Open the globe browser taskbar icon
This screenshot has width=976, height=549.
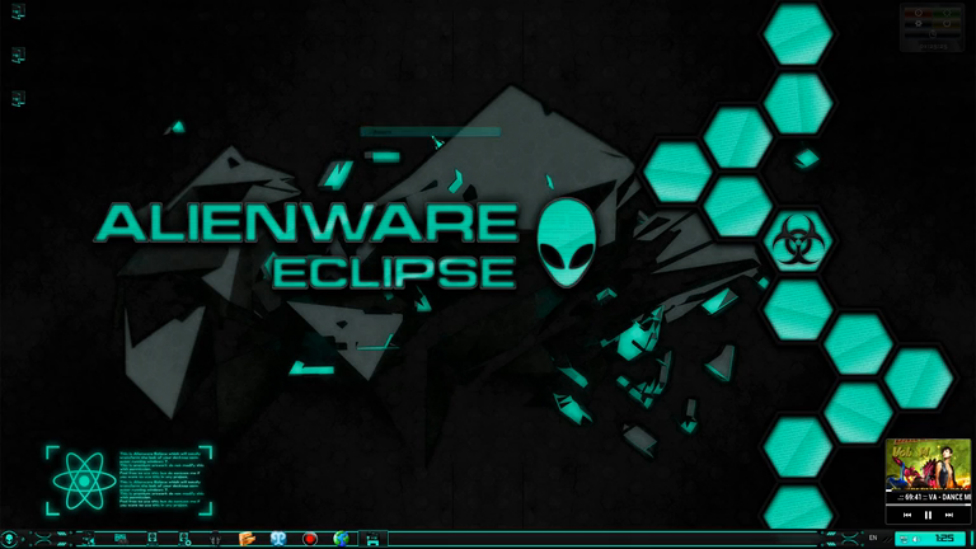click(x=341, y=538)
